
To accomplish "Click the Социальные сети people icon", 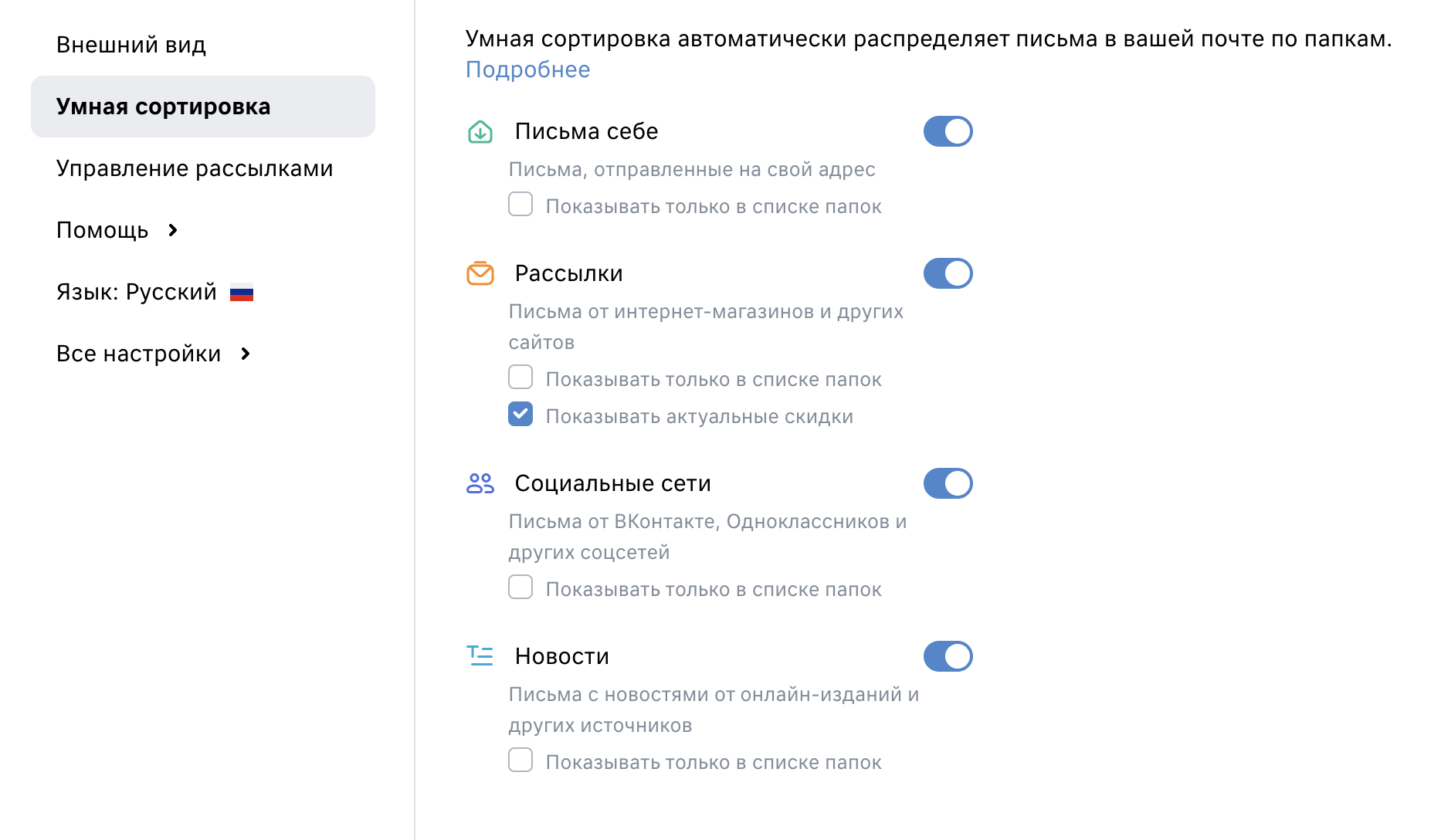I will (480, 483).
